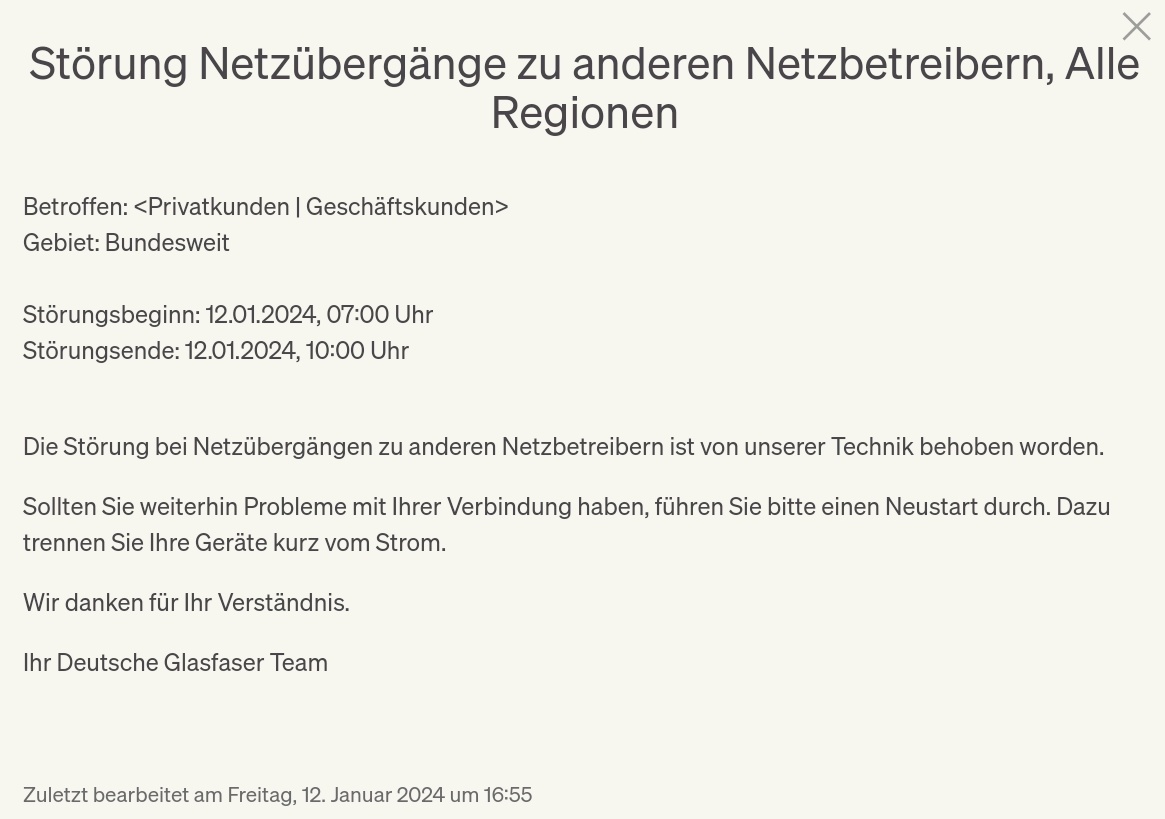The image size is (1165, 819).
Task: Click the 'Störungsbeginn:' label
Action: tap(111, 315)
